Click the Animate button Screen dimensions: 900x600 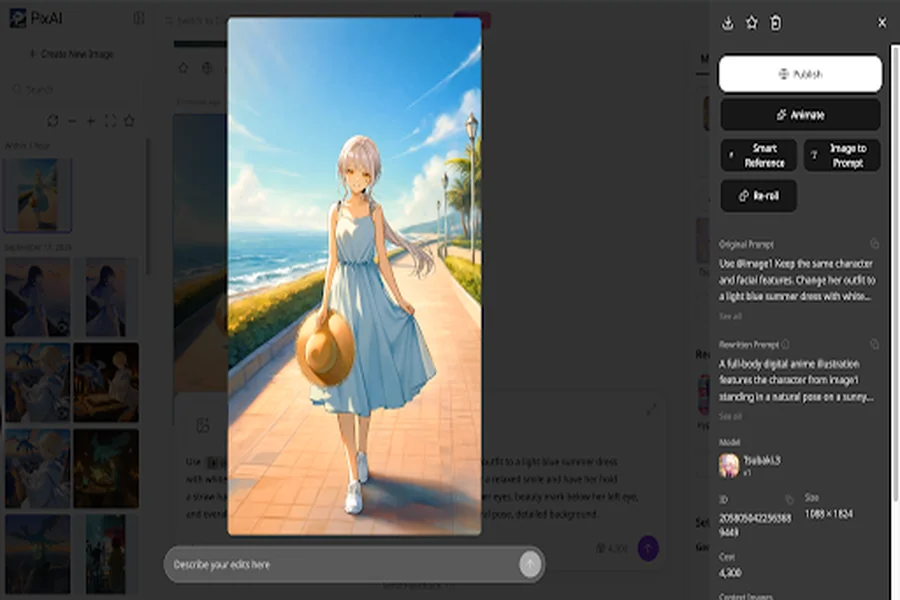tap(800, 115)
